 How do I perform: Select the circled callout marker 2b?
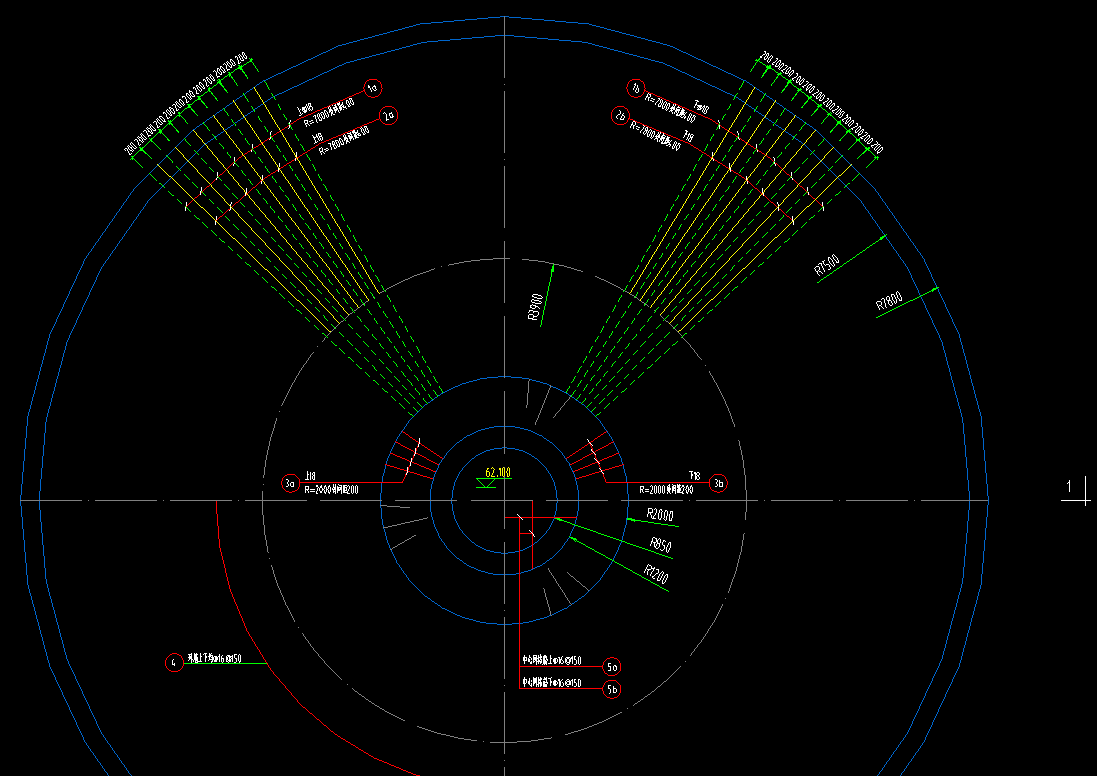click(x=620, y=115)
